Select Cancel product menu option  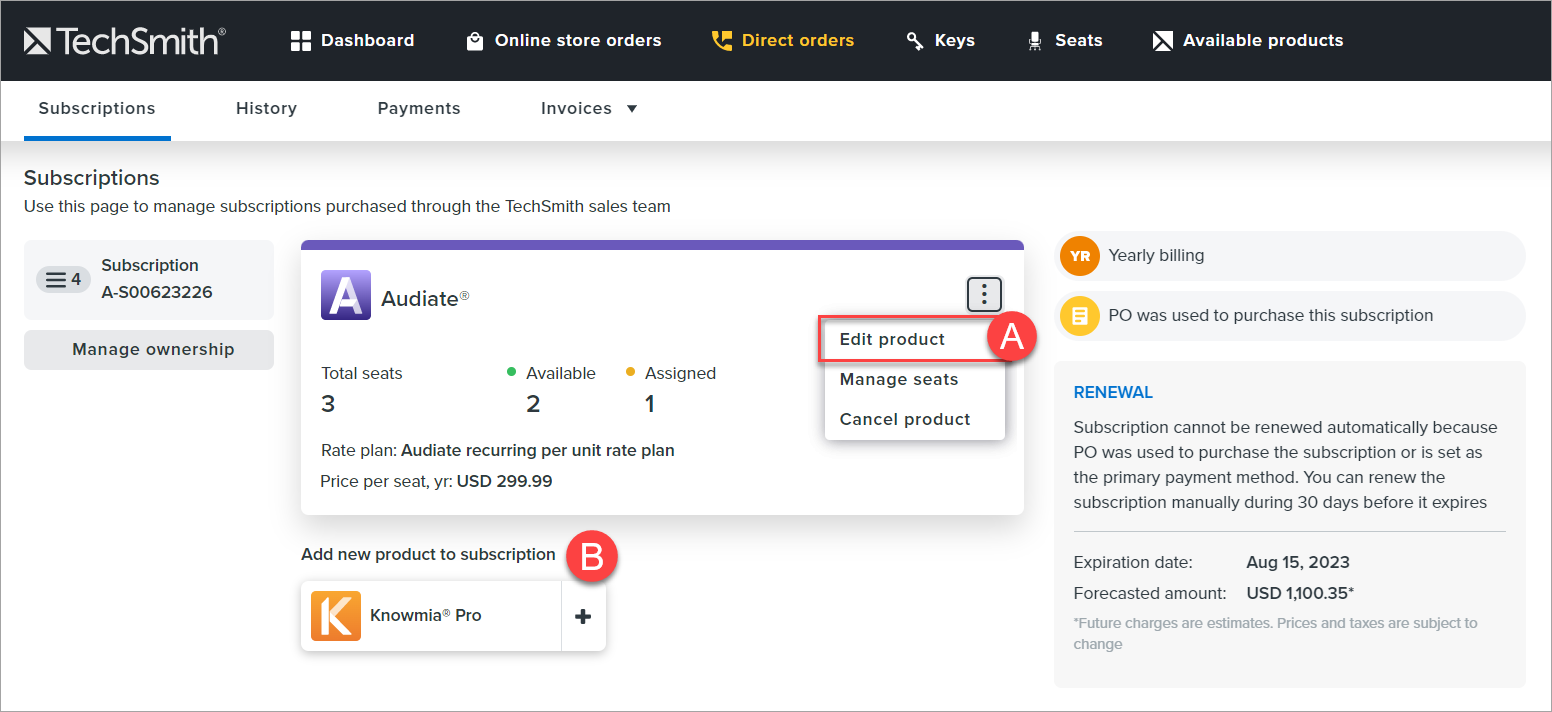[903, 419]
